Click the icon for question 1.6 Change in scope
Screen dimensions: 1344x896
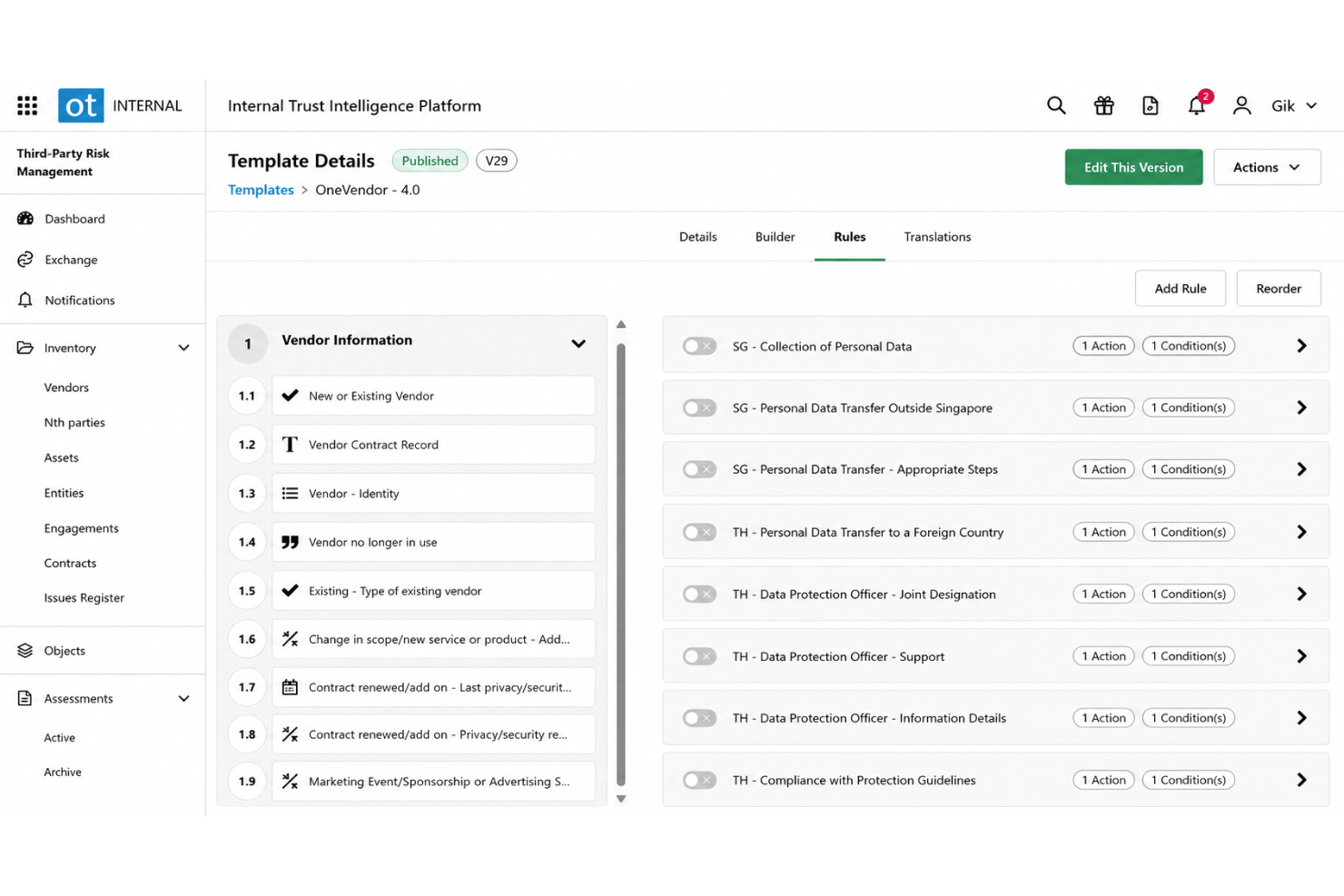290,639
